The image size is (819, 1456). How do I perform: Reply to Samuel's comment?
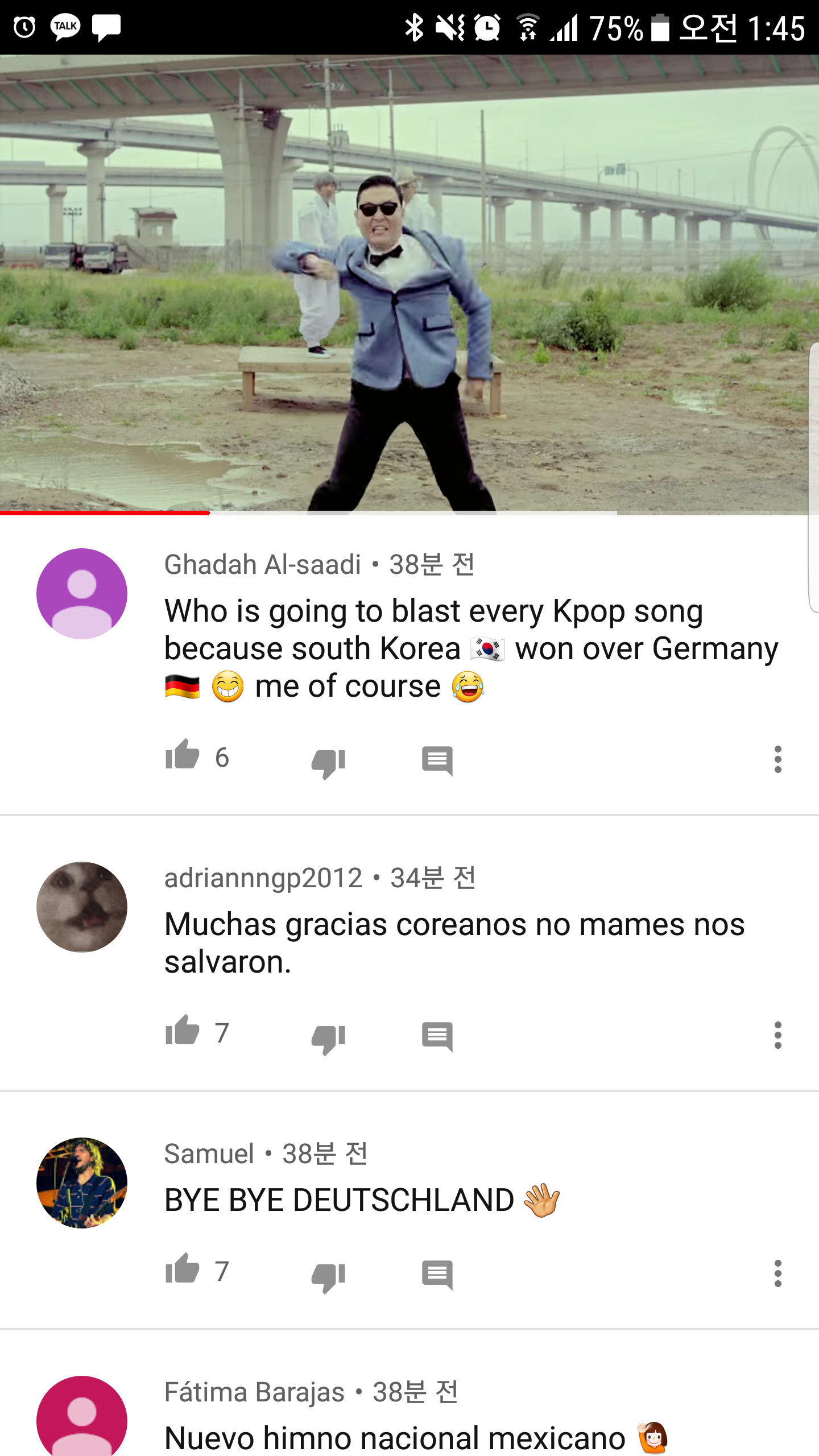pyautogui.click(x=437, y=1275)
